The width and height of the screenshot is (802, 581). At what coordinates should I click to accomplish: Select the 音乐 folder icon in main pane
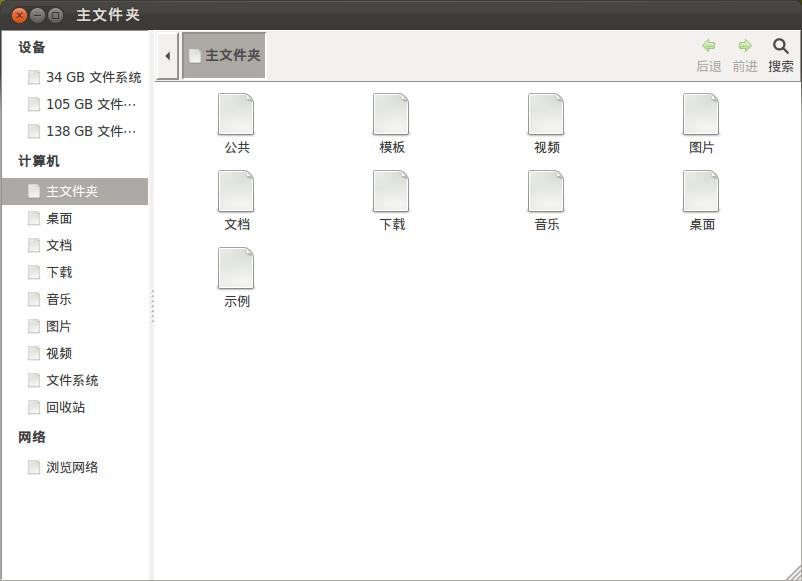(546, 191)
